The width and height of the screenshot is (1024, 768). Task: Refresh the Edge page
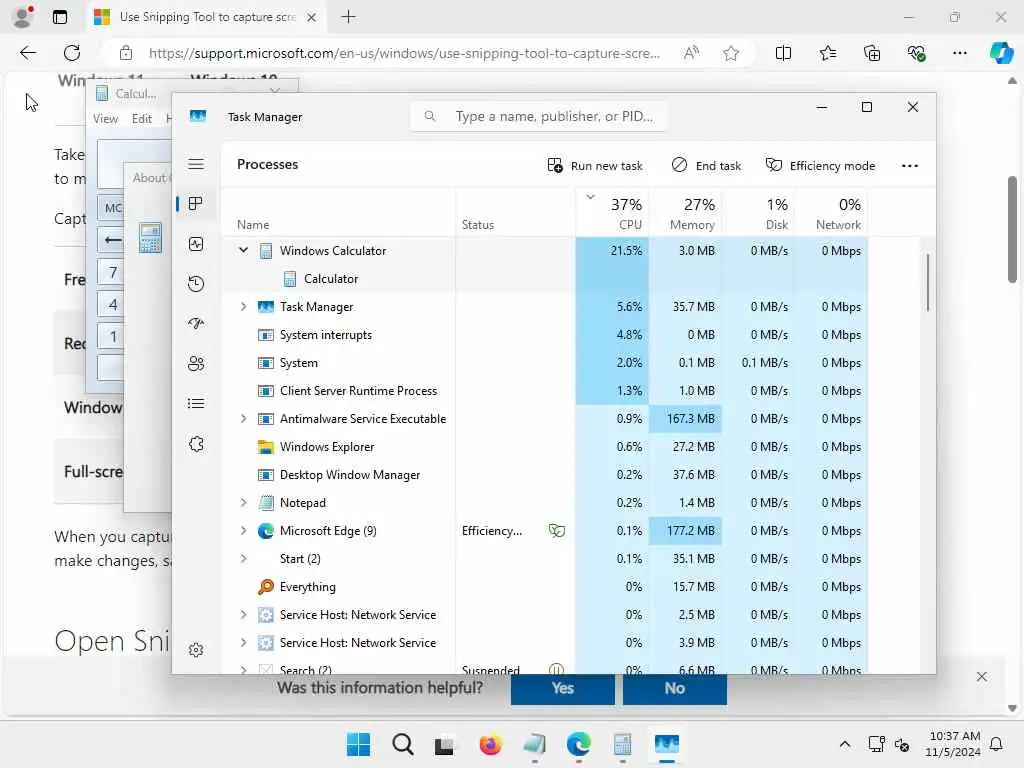pos(72,53)
